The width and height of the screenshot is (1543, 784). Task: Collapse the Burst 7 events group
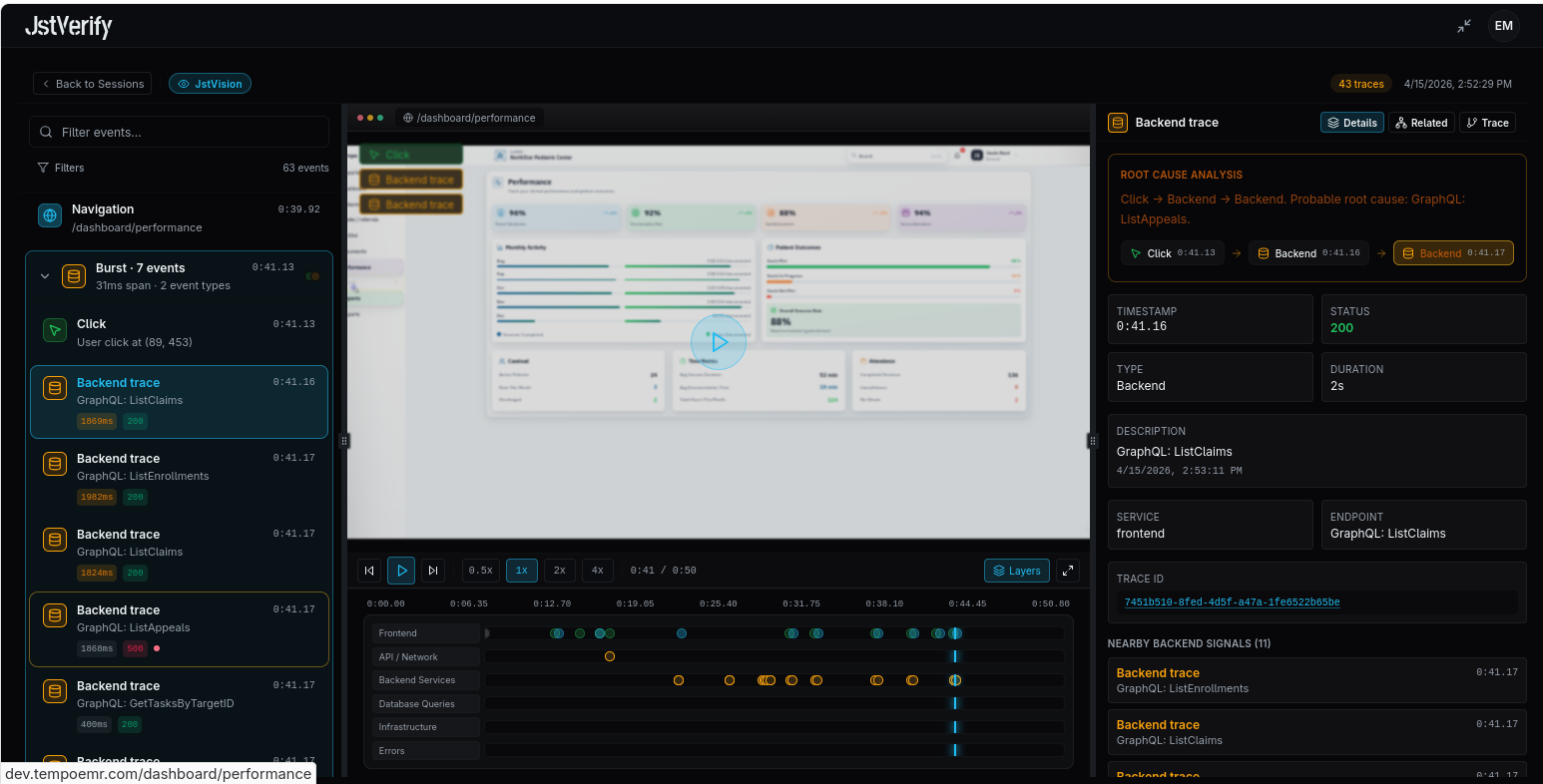coord(45,276)
